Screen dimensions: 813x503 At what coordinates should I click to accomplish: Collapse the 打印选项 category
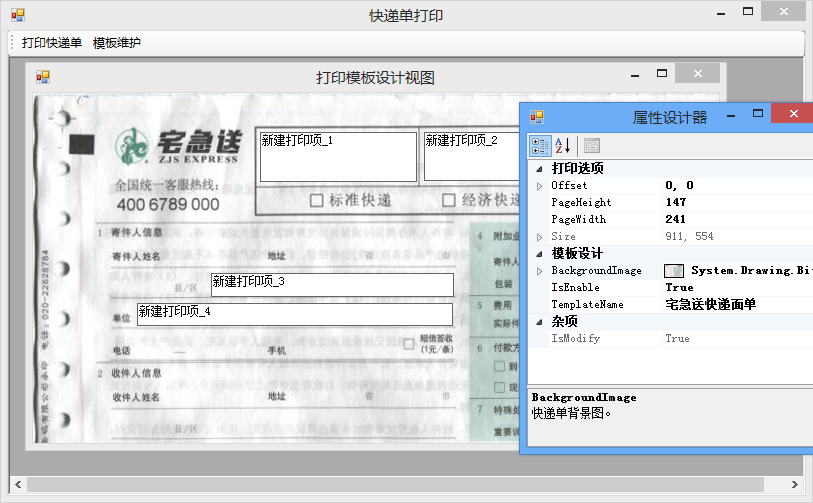point(540,169)
